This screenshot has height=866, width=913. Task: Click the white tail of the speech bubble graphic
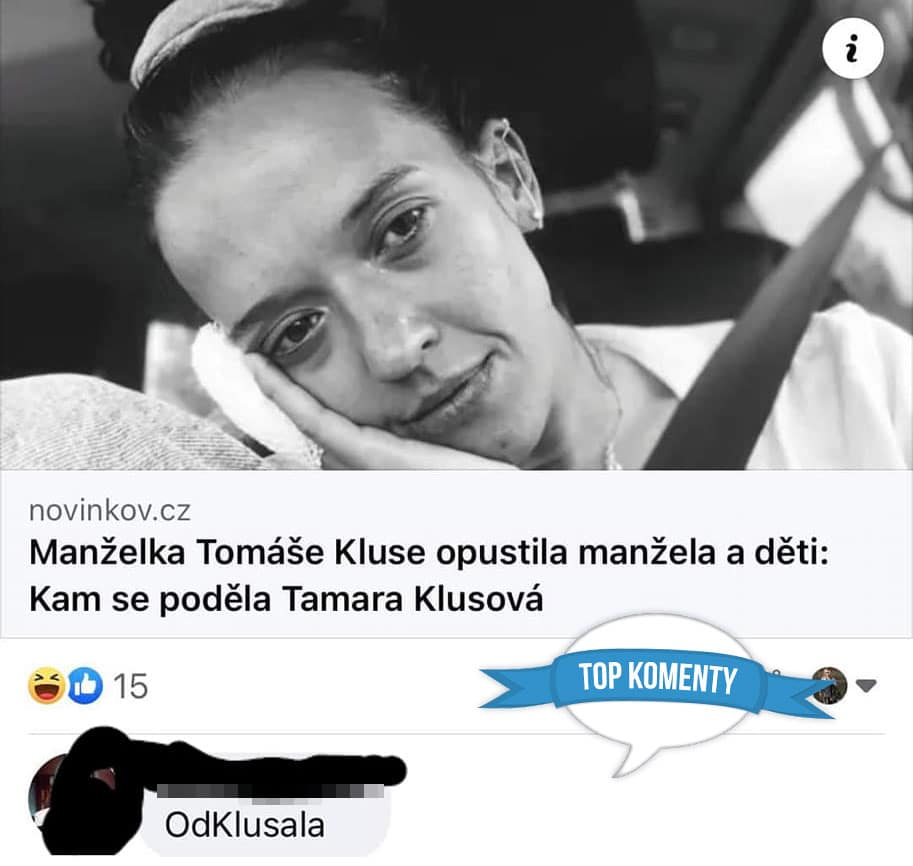tap(632, 757)
